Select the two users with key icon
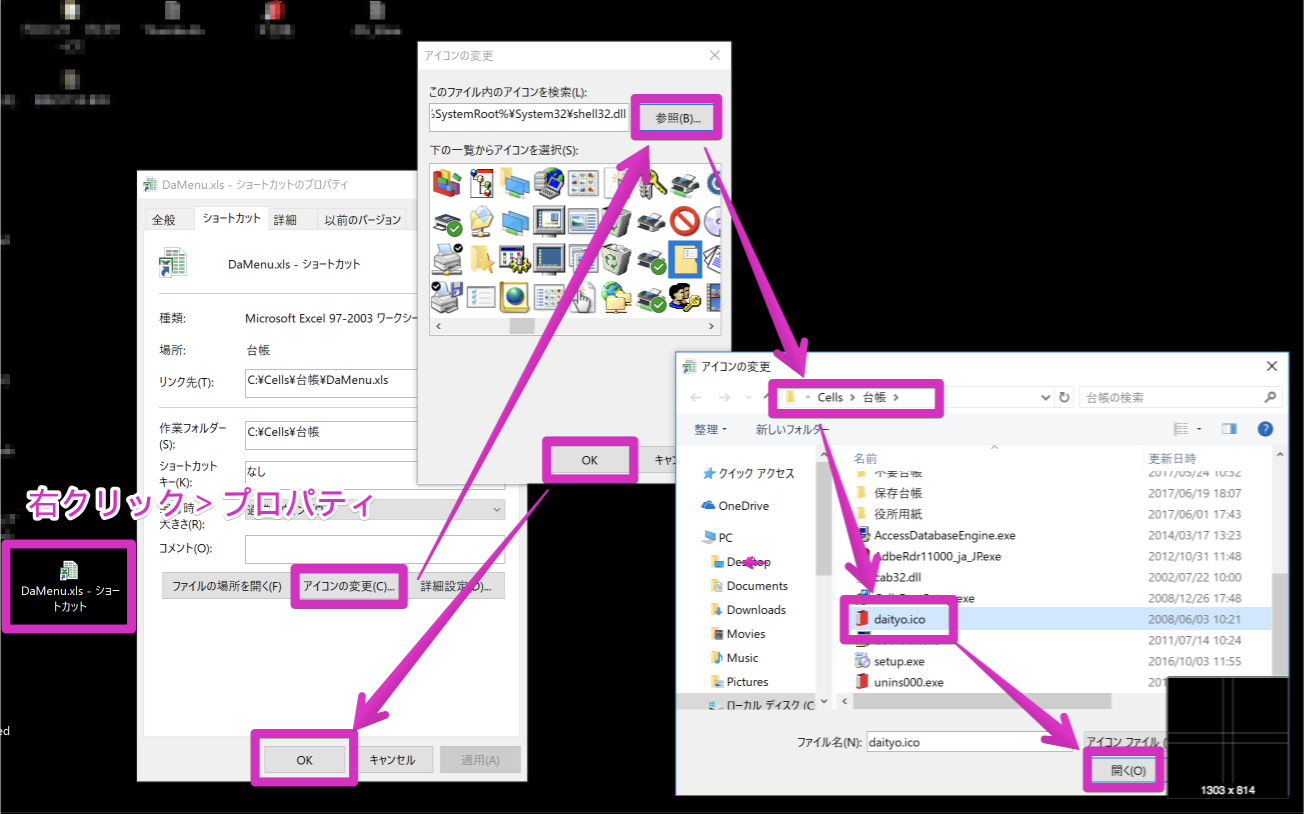The image size is (1304, 814). click(685, 297)
